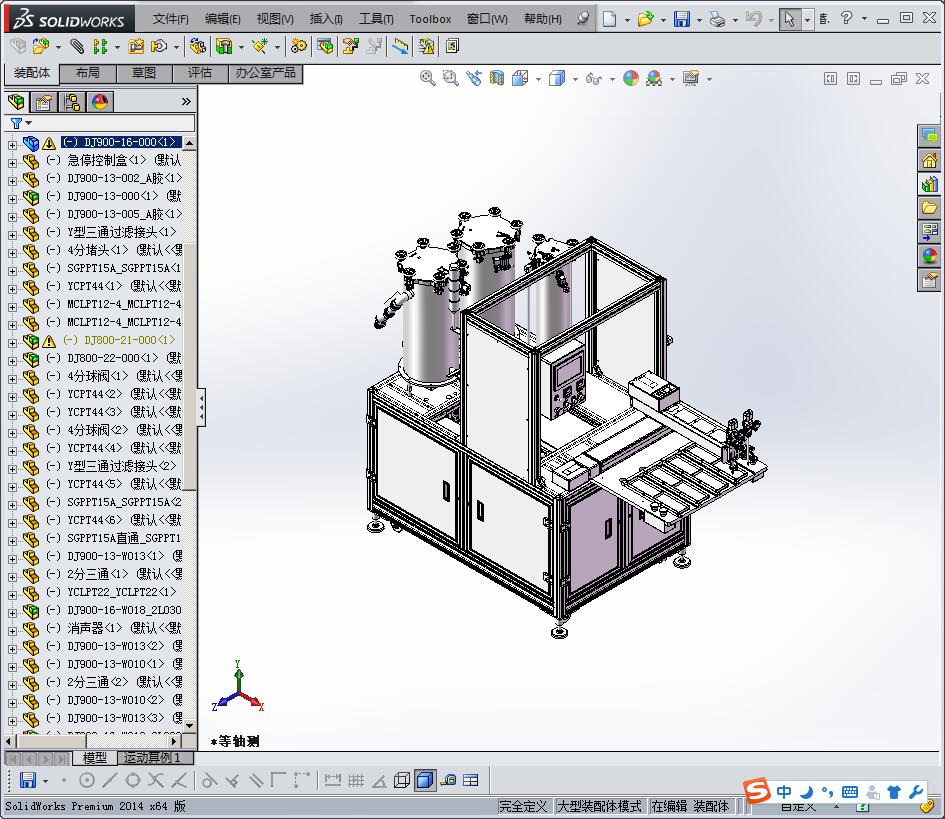Open the Toolbox menu

(x=430, y=19)
